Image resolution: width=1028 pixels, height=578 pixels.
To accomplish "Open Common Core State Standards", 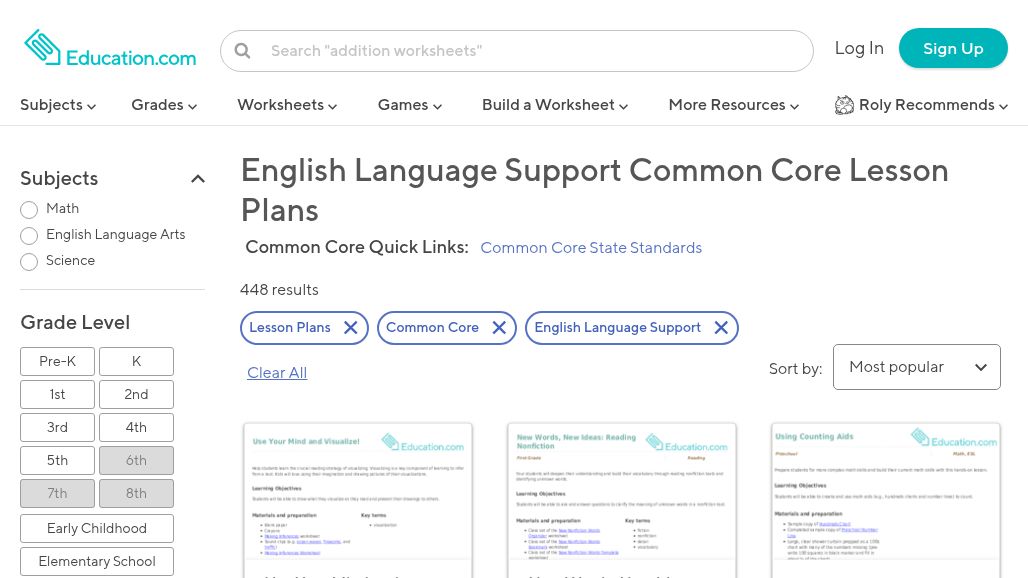I will click(x=591, y=247).
